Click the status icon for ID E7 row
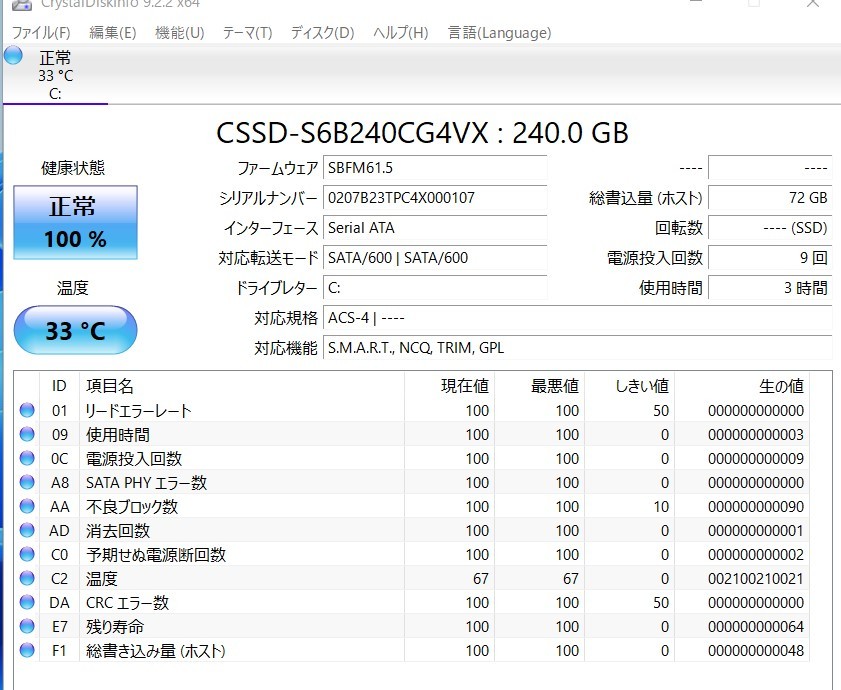Viewport: 841px width, 690px height. (x=27, y=626)
